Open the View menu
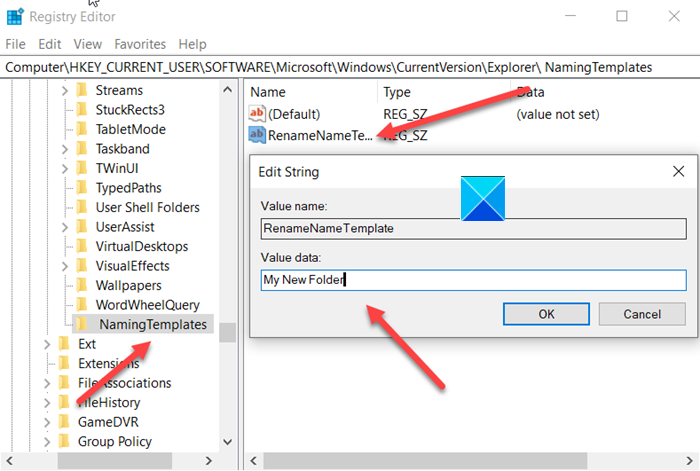The image size is (700, 471). pos(88,44)
